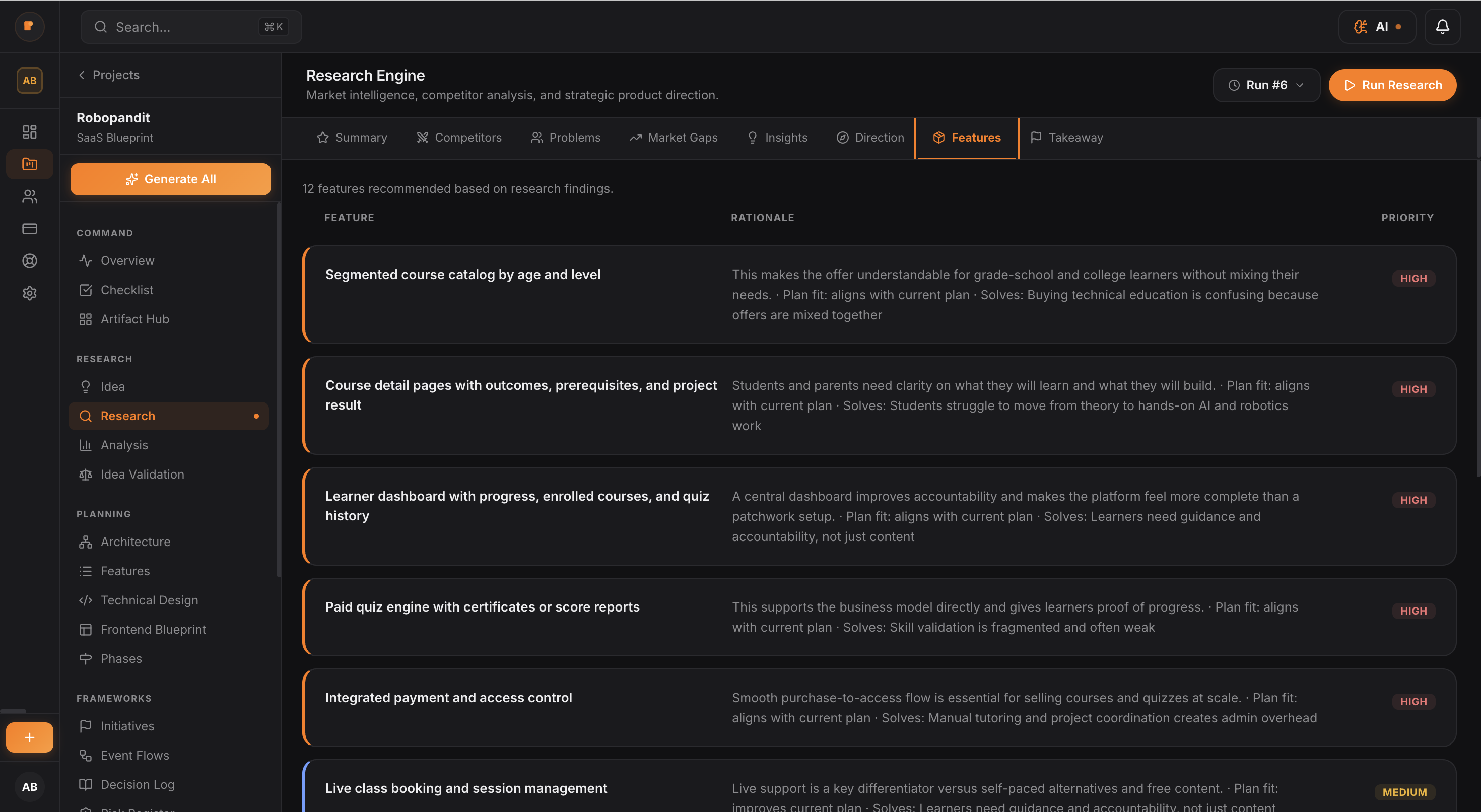Open the AB account avatar at bottom
This screenshot has width=1481, height=812.
(29, 787)
